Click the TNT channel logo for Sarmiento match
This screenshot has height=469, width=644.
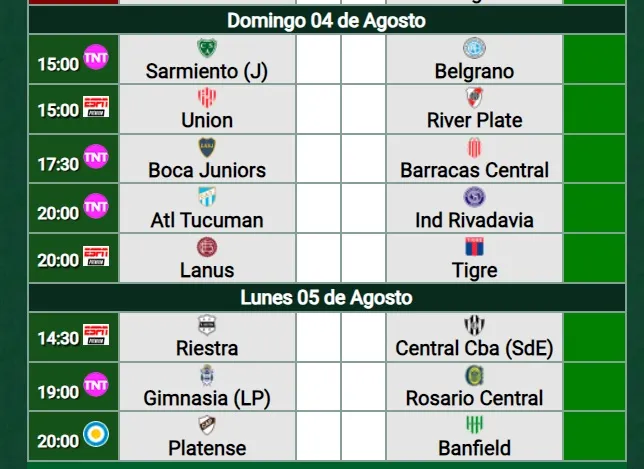[96, 56]
